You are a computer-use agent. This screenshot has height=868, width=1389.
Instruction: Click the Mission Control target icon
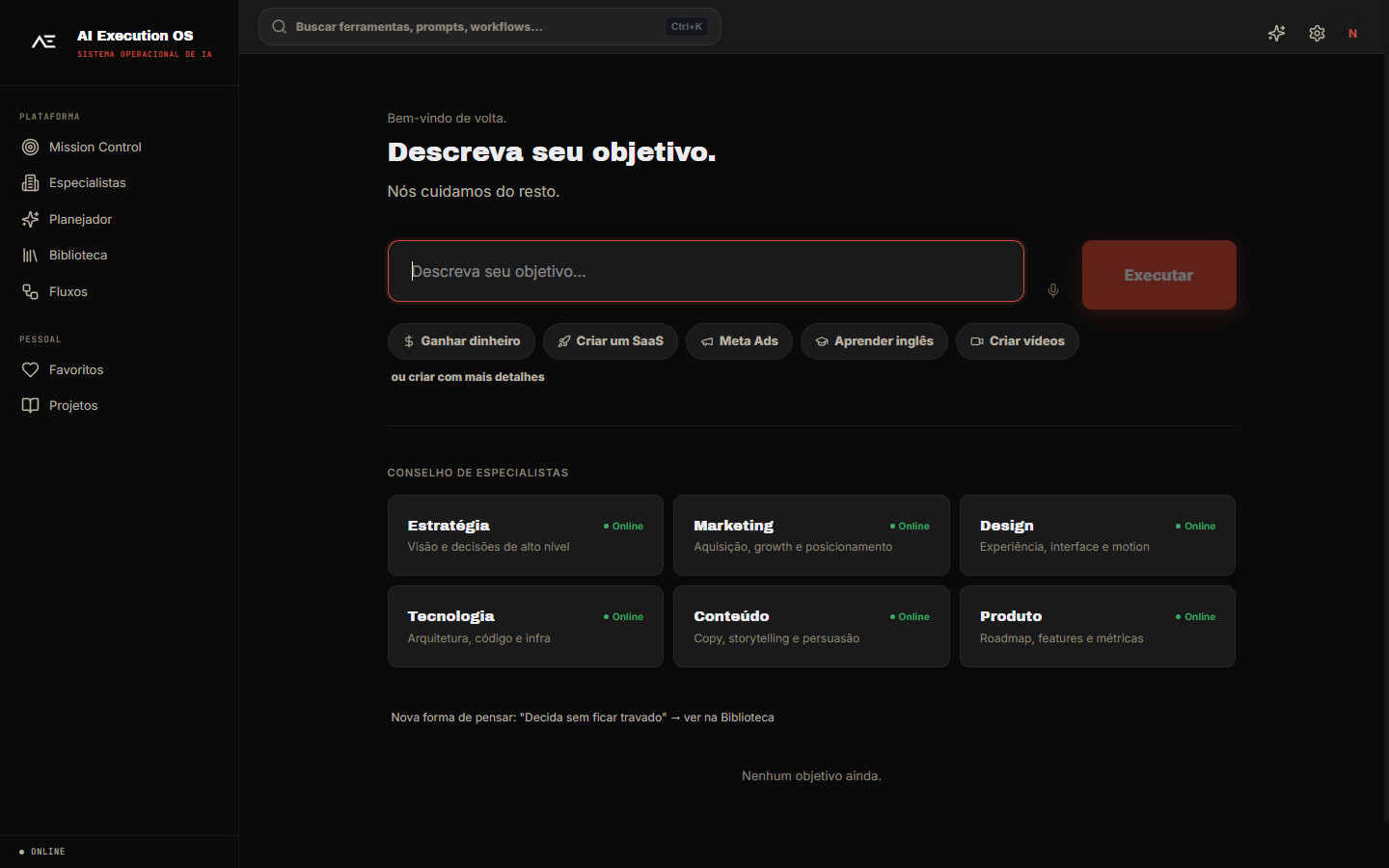click(31, 148)
